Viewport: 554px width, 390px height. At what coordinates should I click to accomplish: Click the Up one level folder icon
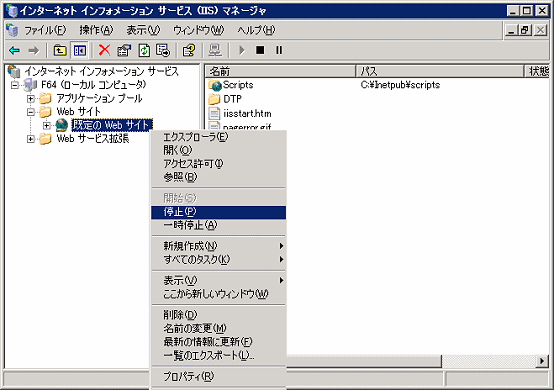pyautogui.click(x=60, y=51)
